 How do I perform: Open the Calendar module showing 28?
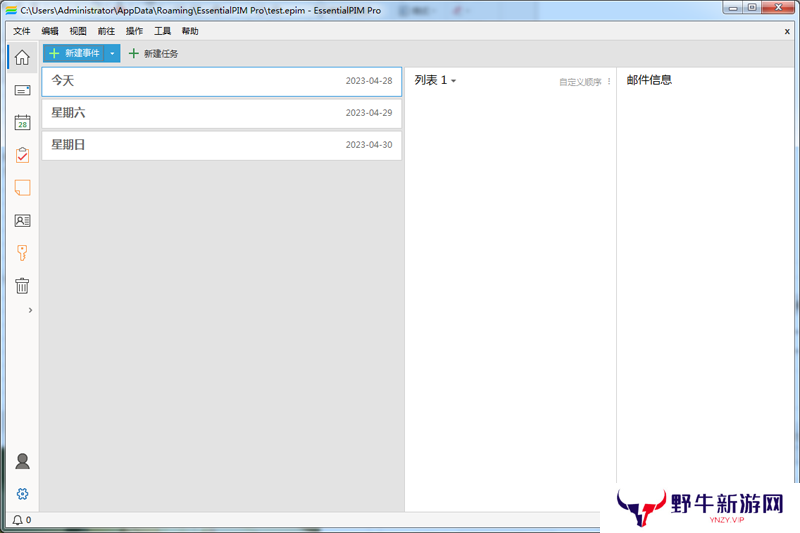point(22,122)
